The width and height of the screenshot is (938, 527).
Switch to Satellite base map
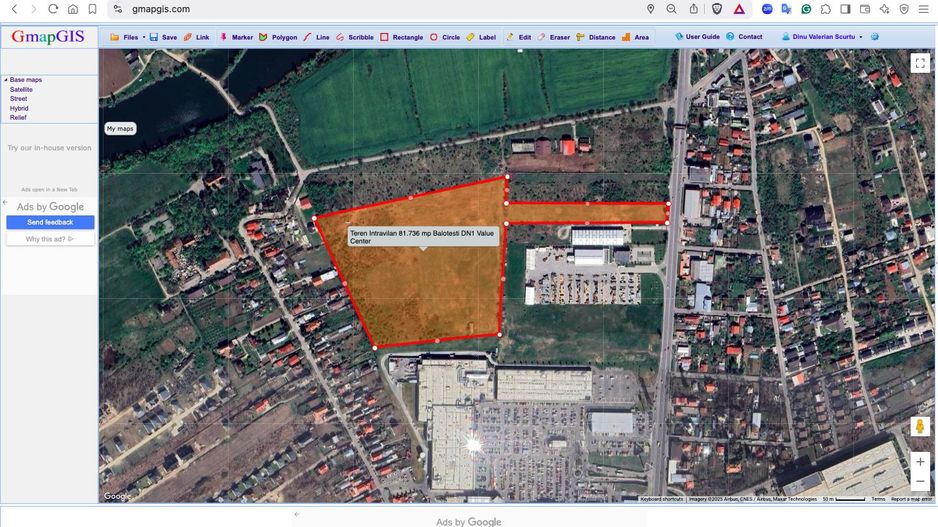tap(21, 89)
